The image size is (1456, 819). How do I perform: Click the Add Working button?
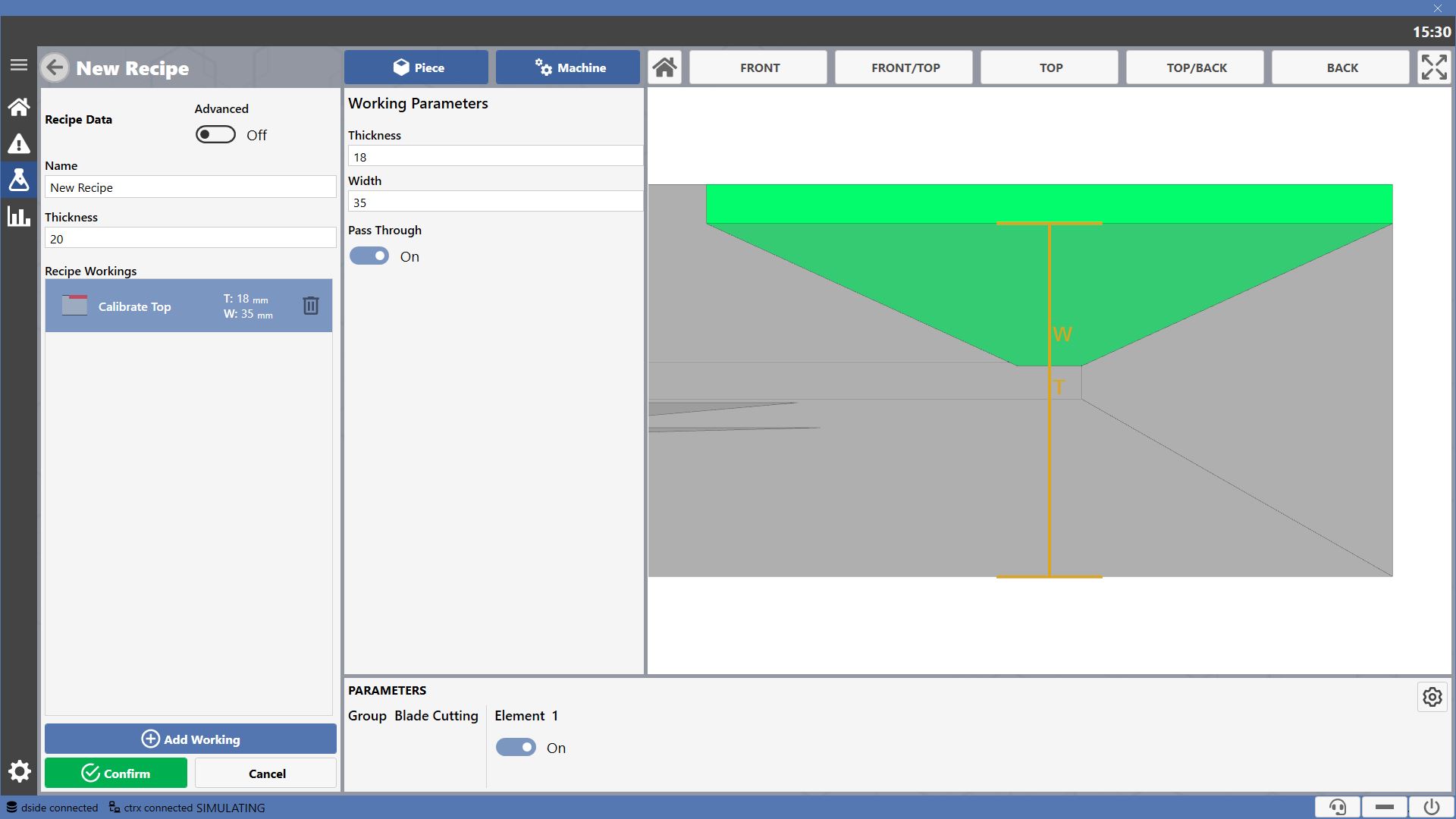coord(190,739)
